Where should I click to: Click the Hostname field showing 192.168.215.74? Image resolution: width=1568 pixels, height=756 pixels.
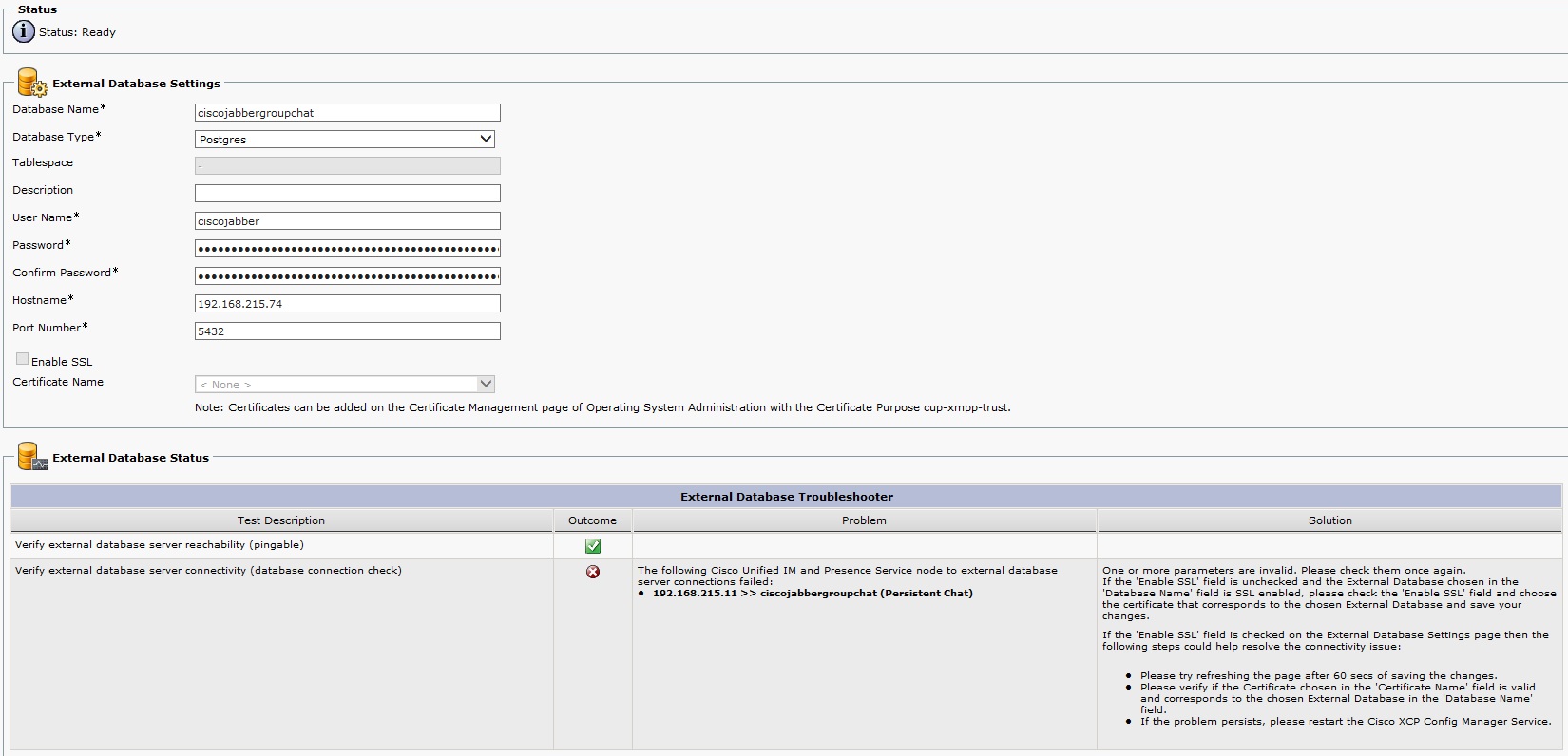(348, 304)
